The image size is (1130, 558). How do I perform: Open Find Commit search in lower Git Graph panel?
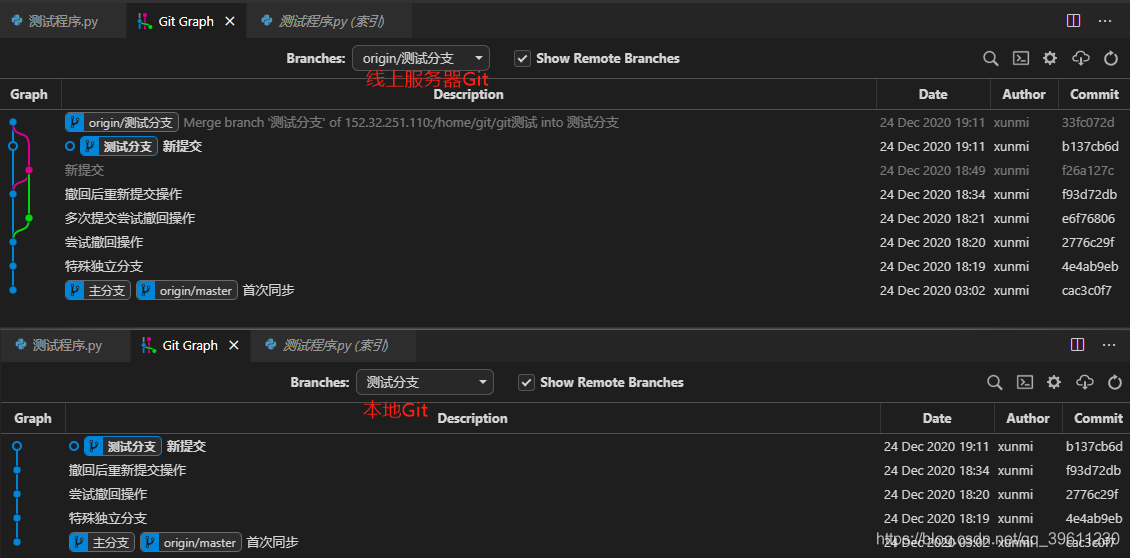tap(995, 382)
